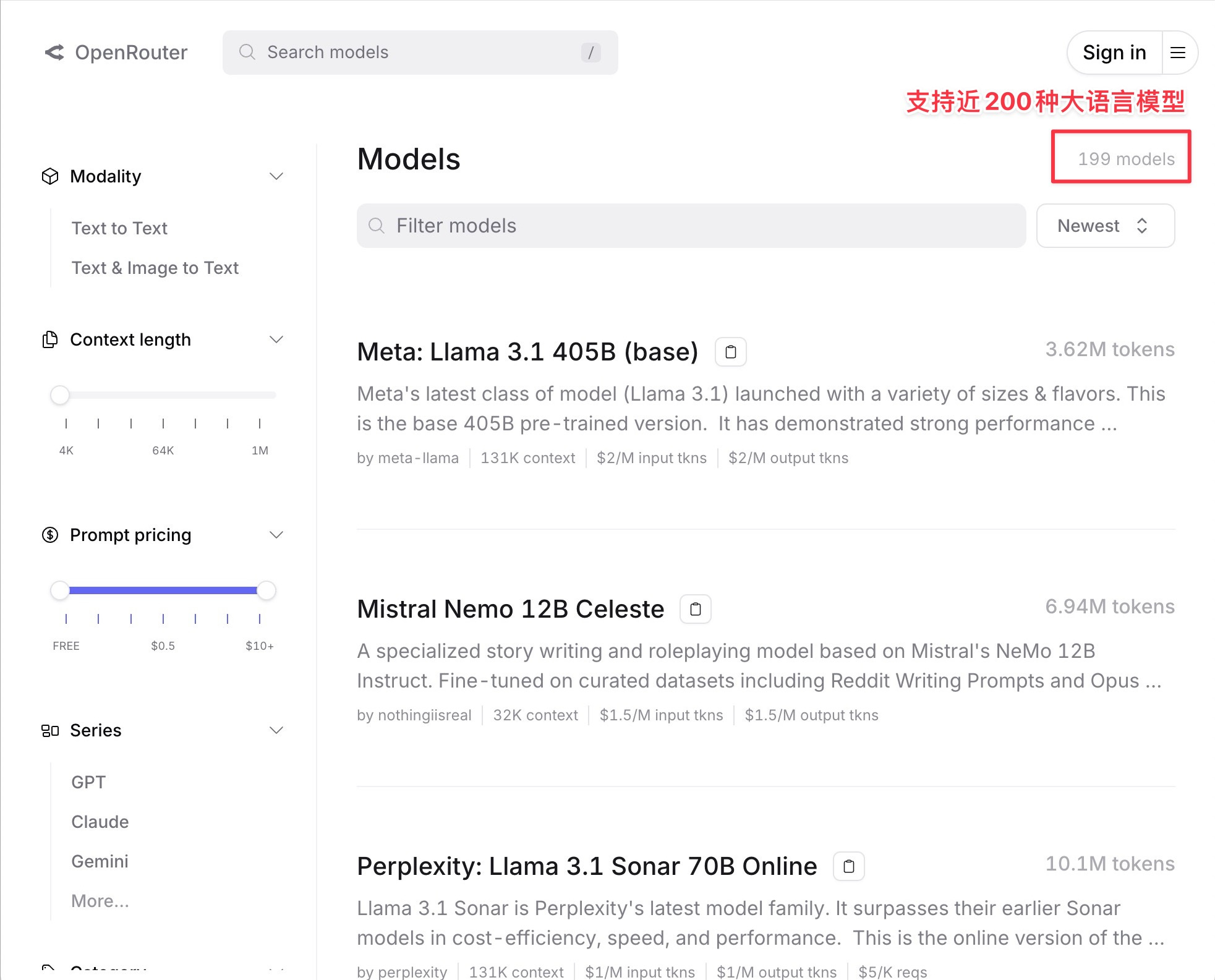
Task: Click the 6.94M tokens label
Action: click(1110, 607)
